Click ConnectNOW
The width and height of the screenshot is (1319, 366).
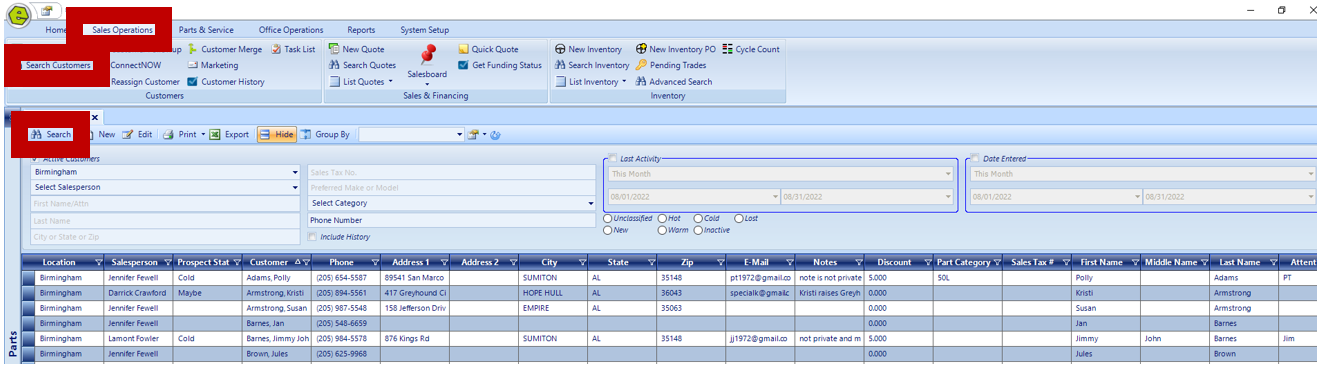pos(135,65)
